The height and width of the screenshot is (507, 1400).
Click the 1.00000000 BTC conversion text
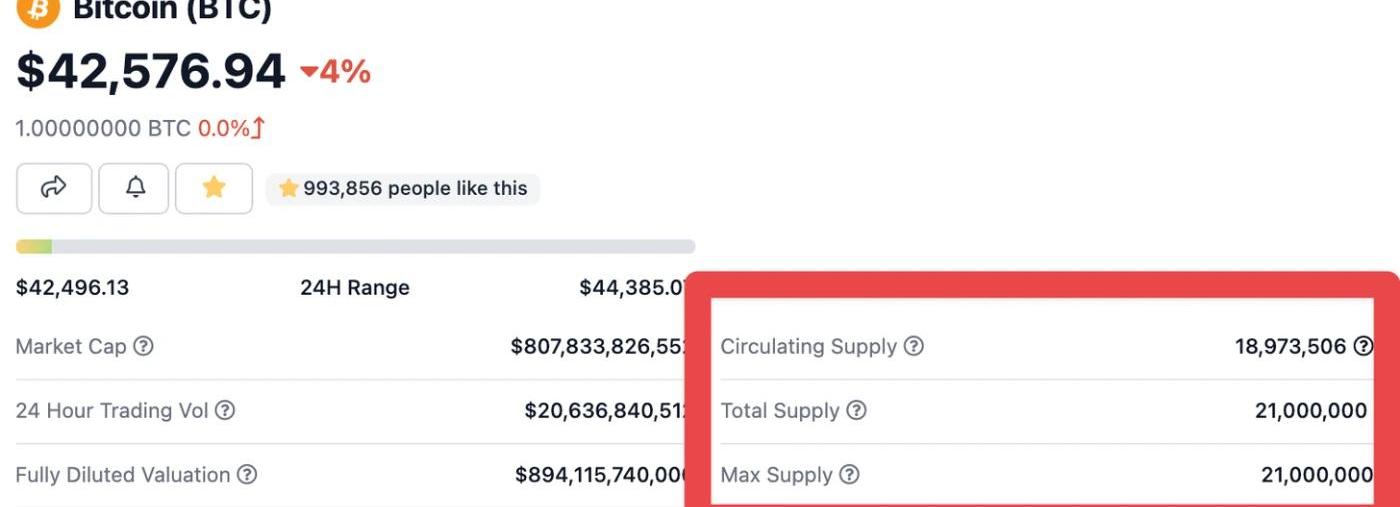[x=103, y=128]
